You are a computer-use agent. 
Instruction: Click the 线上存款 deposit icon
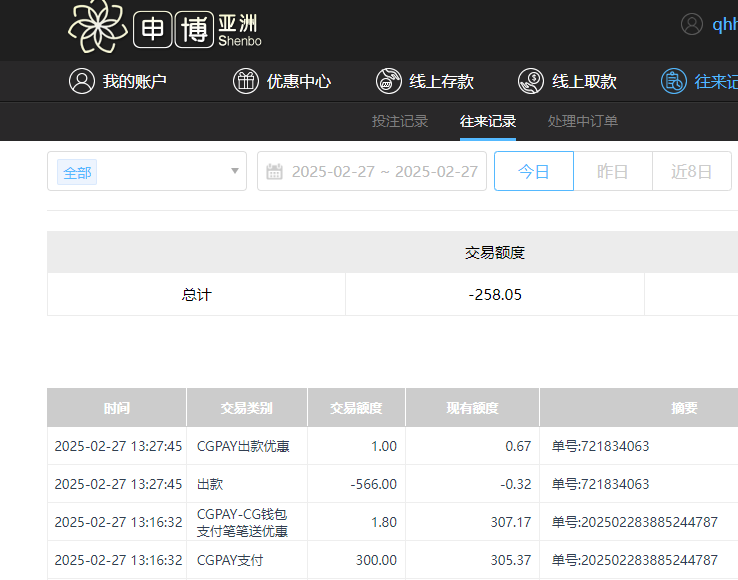coord(389,82)
